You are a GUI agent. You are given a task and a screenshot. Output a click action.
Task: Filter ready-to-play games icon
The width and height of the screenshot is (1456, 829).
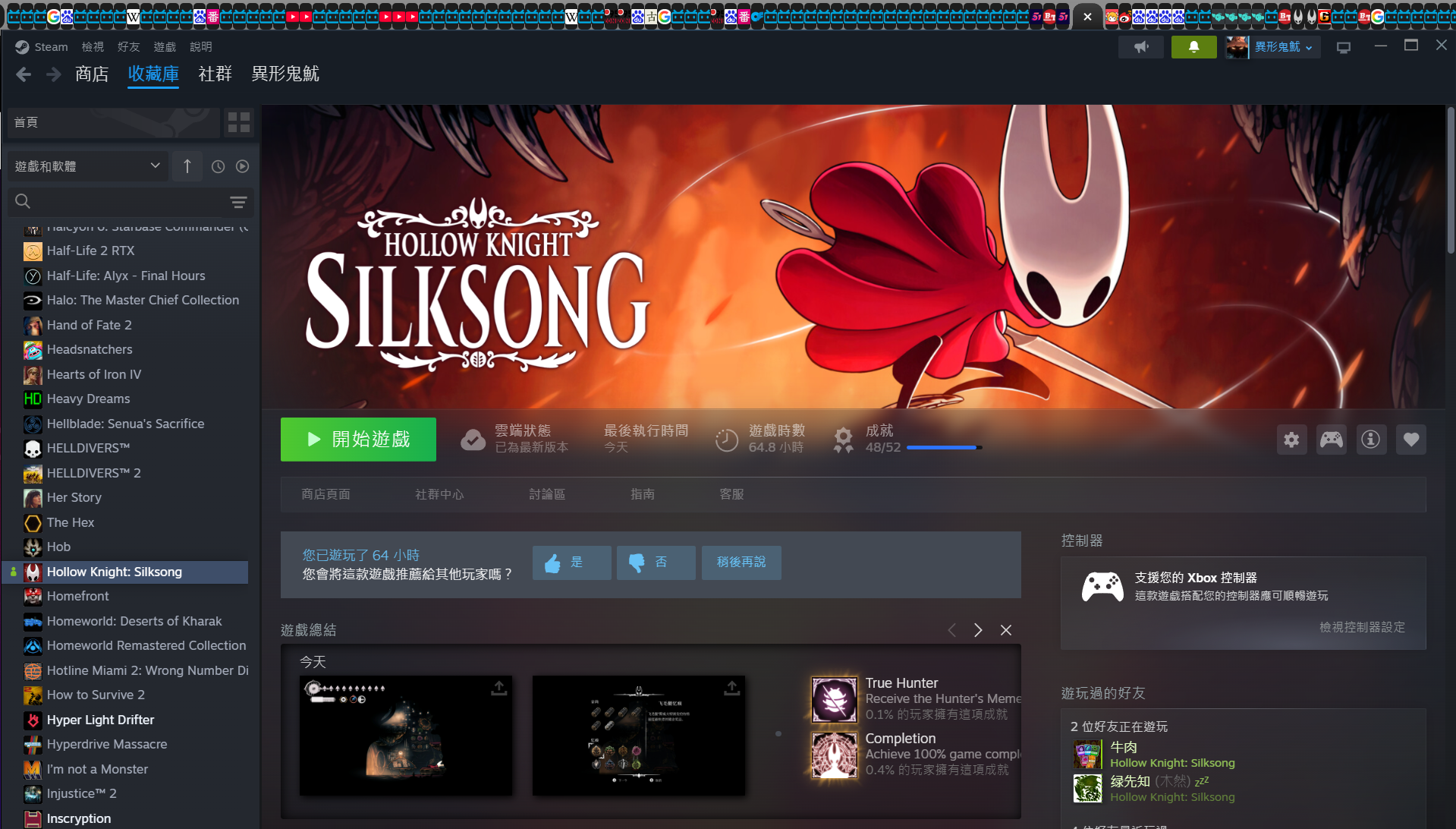pos(242,166)
